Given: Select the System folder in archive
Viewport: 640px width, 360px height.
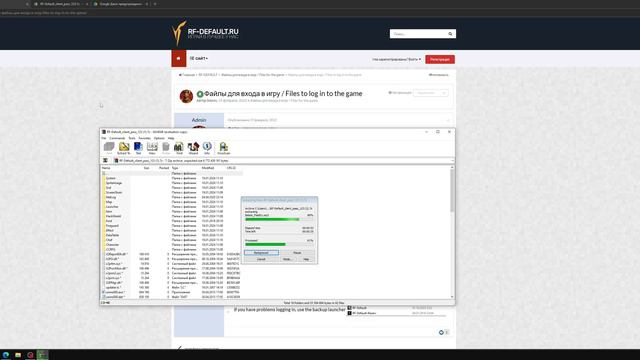Looking at the screenshot, I should point(111,178).
